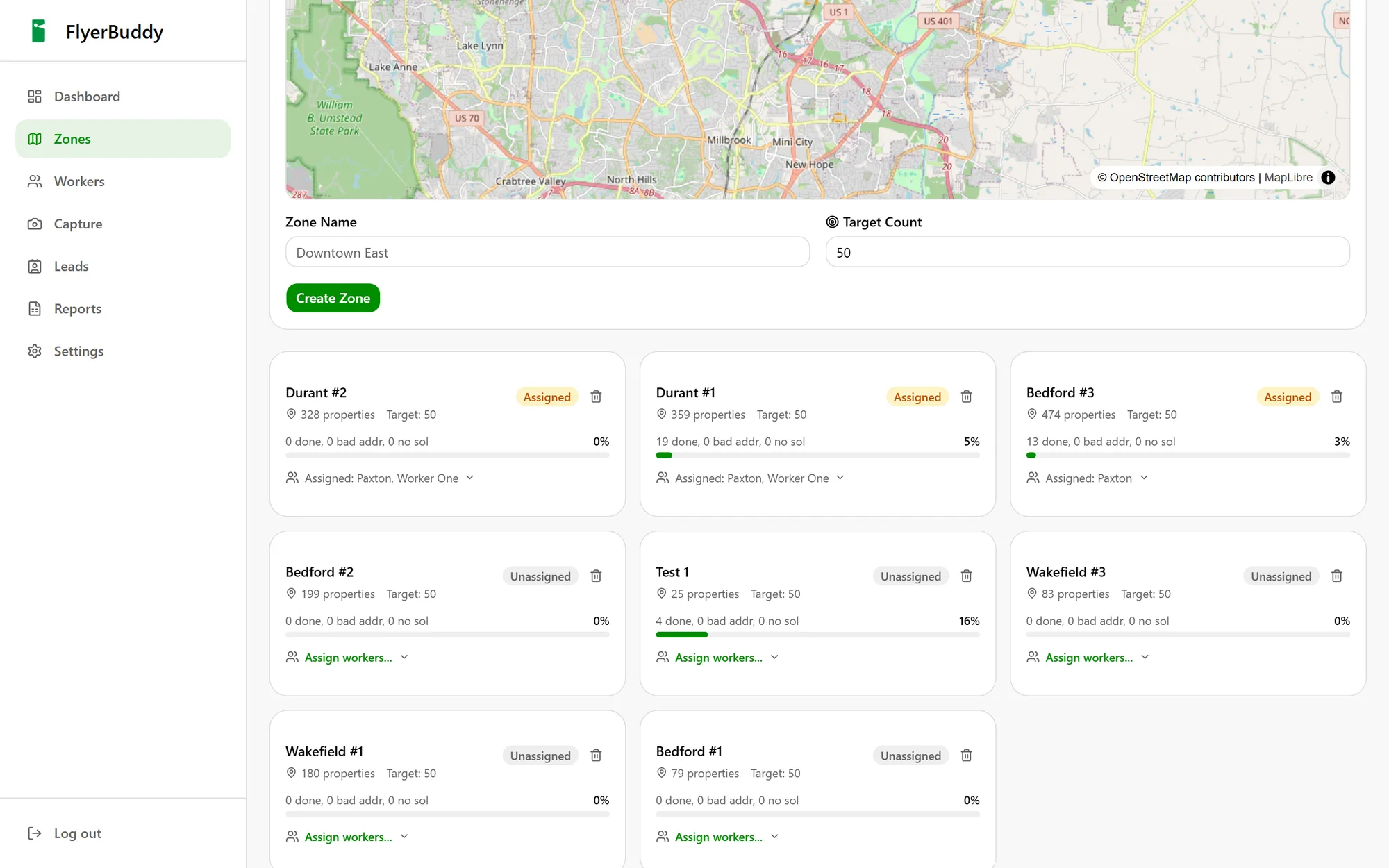Delete the Bedford #3 zone

point(1337,397)
